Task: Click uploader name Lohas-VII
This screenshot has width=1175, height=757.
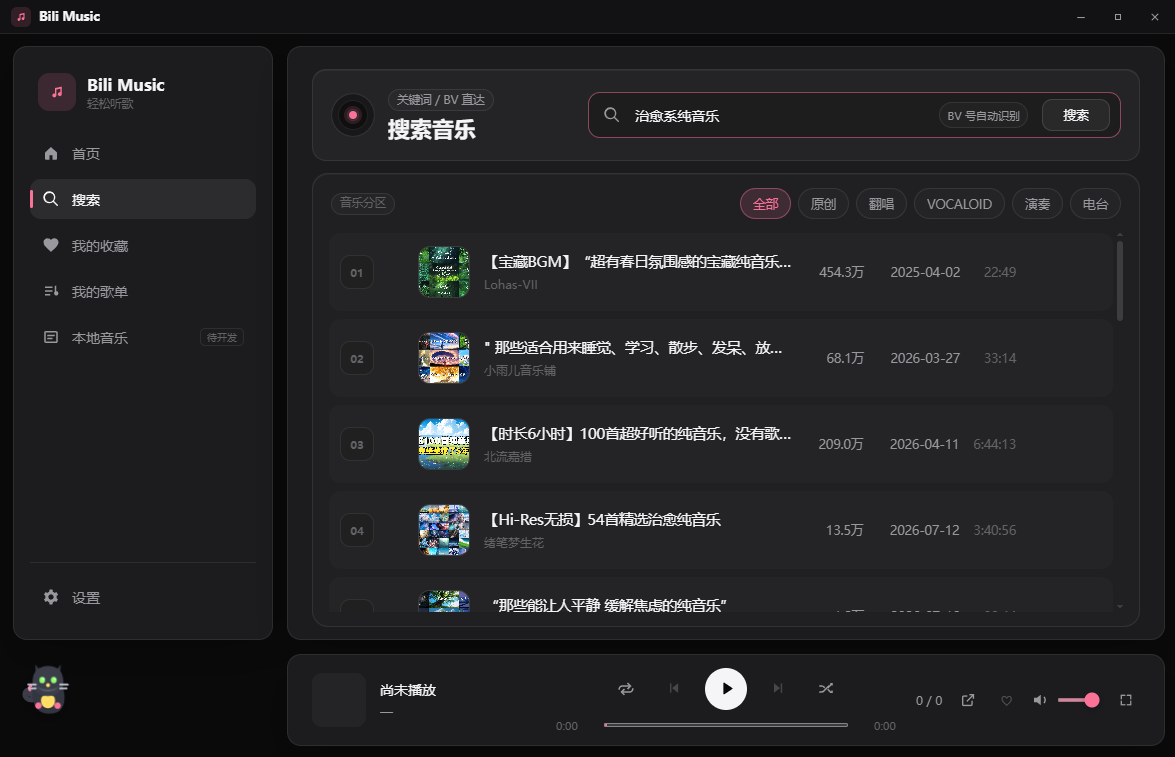Action: 510,285
